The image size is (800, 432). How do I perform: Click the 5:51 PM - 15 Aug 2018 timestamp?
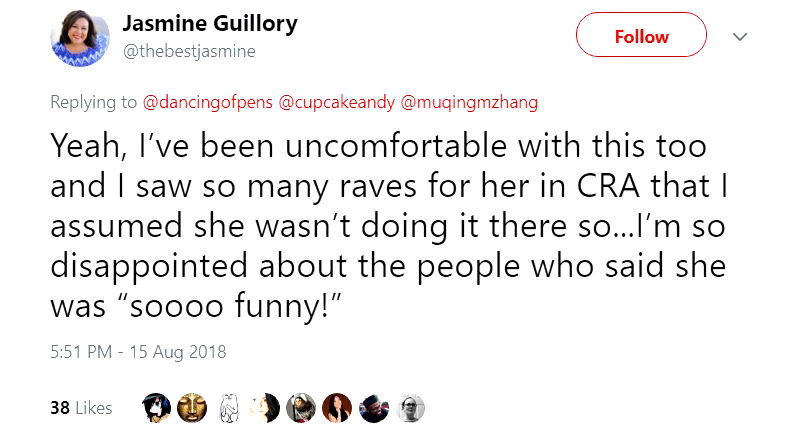pos(139,351)
